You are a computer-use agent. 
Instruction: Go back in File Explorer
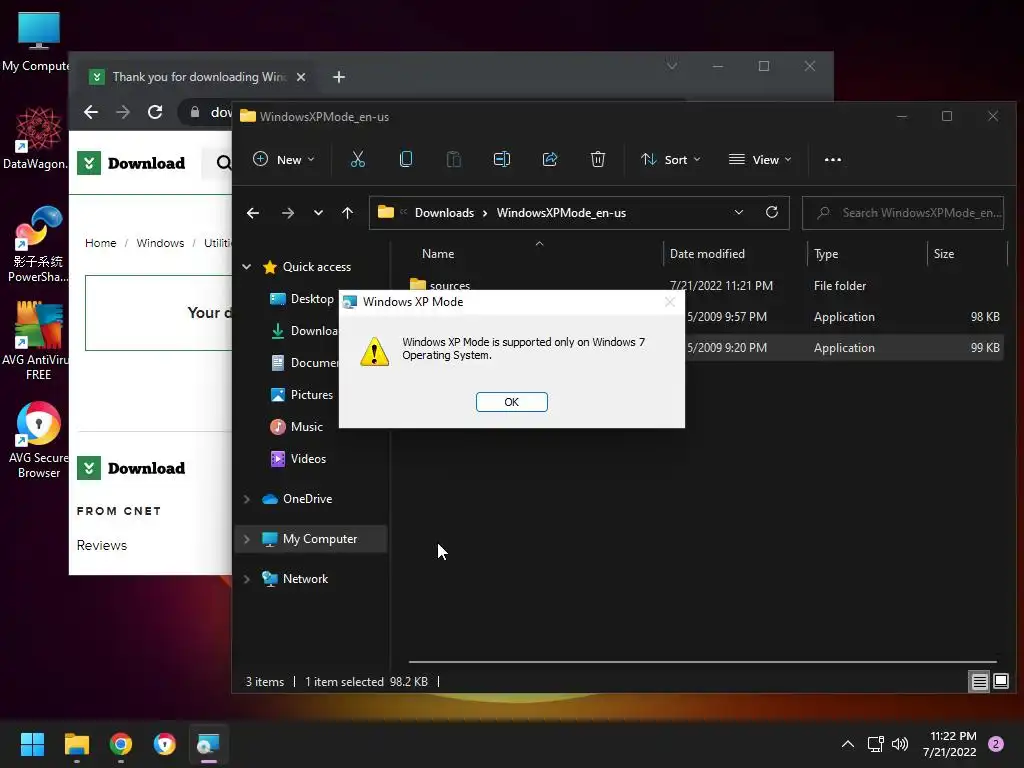[x=253, y=213]
